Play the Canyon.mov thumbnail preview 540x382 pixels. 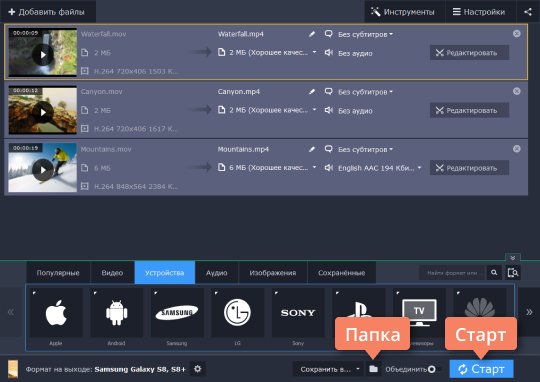click(43, 112)
